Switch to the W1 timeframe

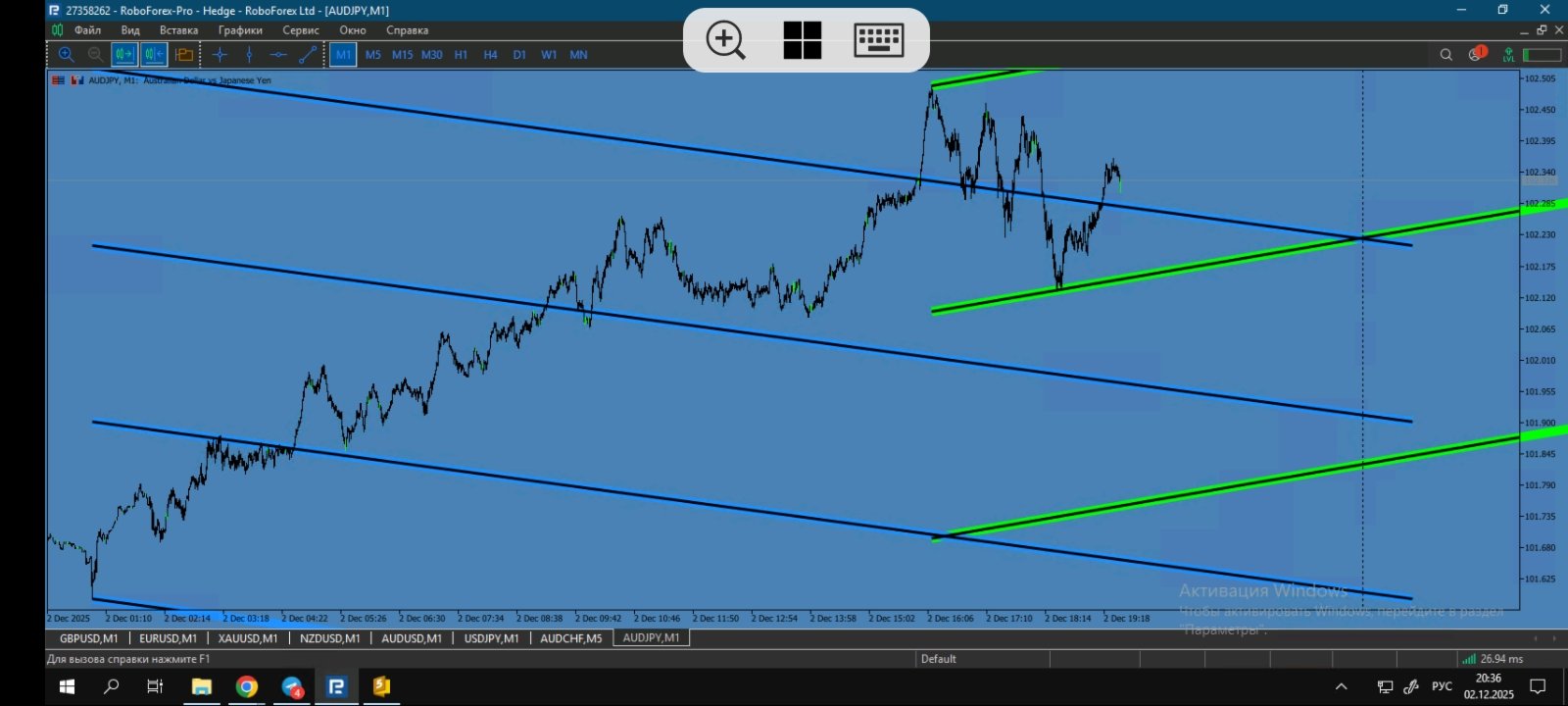pos(549,55)
